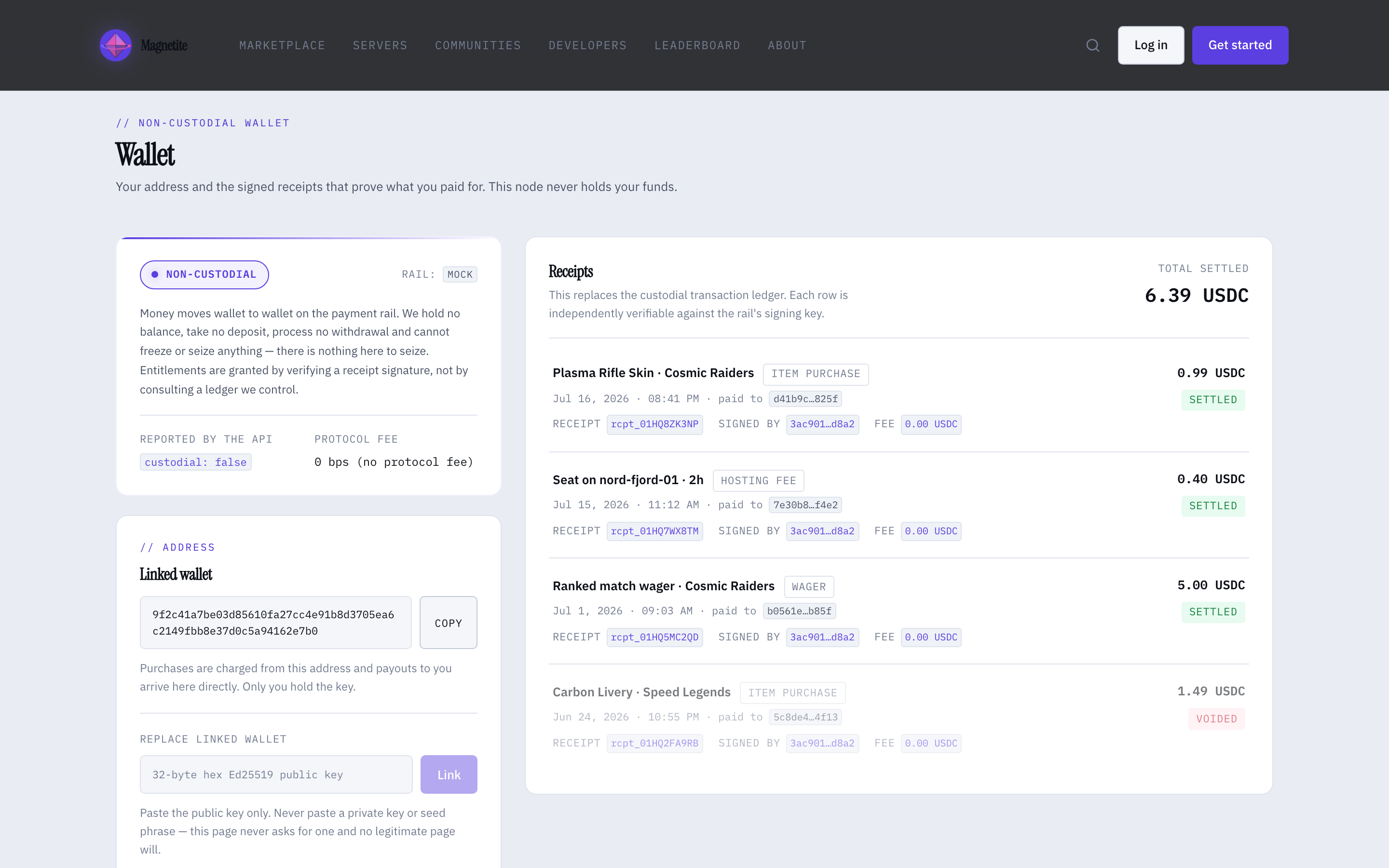Click the 6.39 USDC total settled value
1389x868 pixels.
(x=1196, y=296)
